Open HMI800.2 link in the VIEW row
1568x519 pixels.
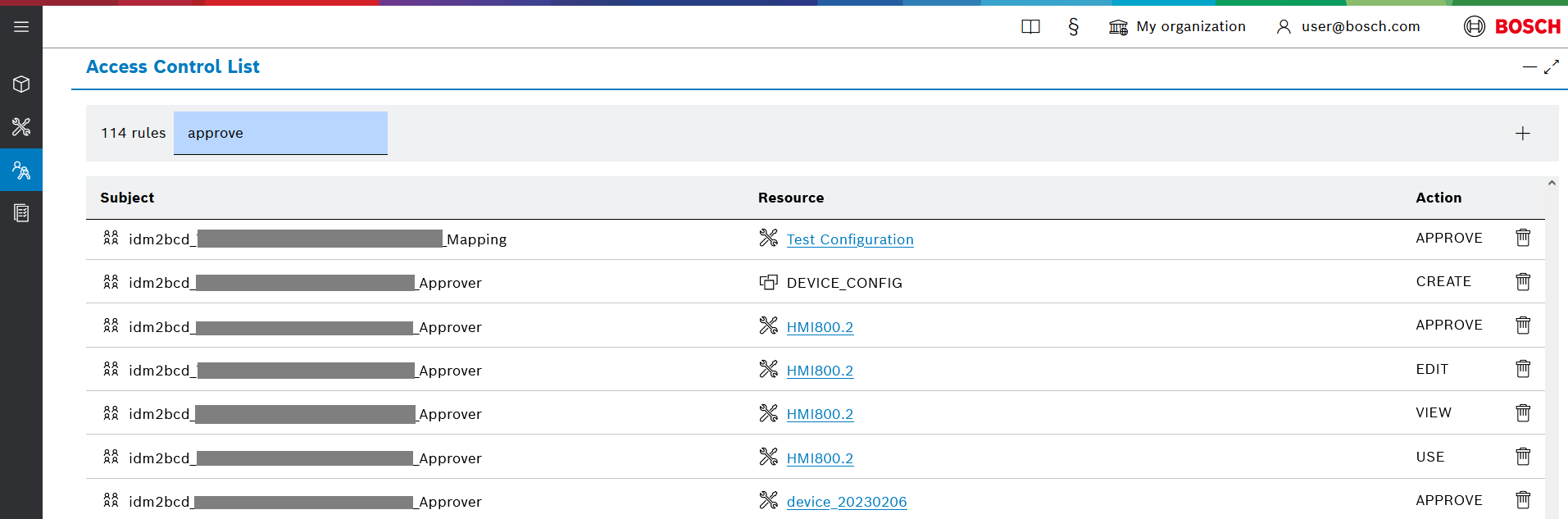pyautogui.click(x=820, y=414)
